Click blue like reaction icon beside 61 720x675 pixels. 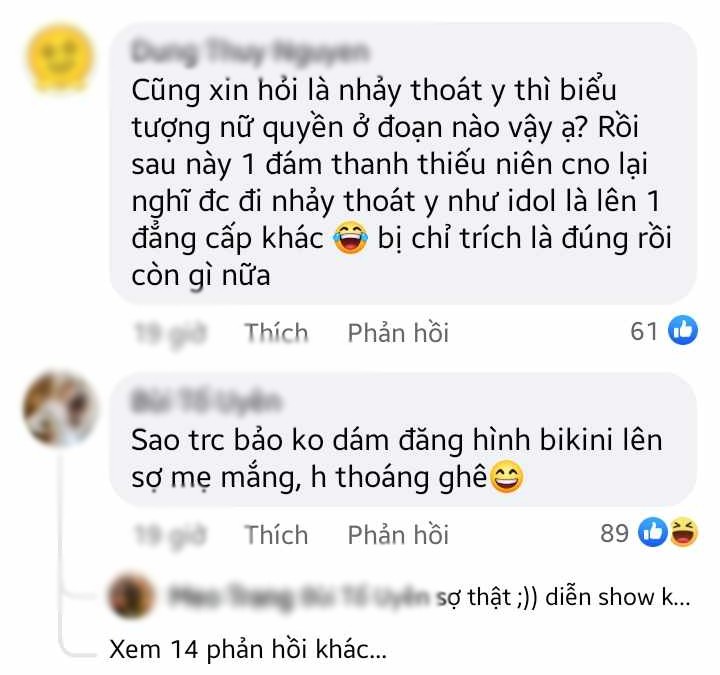[x=682, y=331]
